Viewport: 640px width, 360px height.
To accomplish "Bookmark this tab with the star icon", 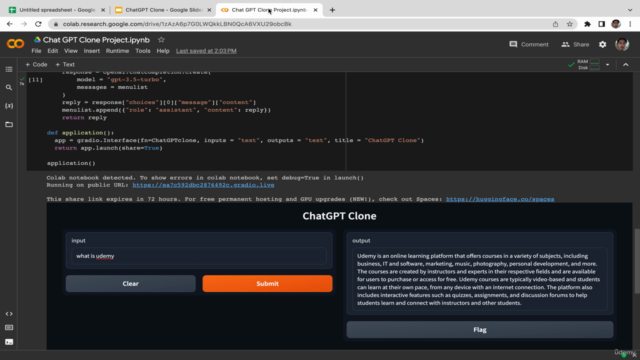I will (570, 24).
